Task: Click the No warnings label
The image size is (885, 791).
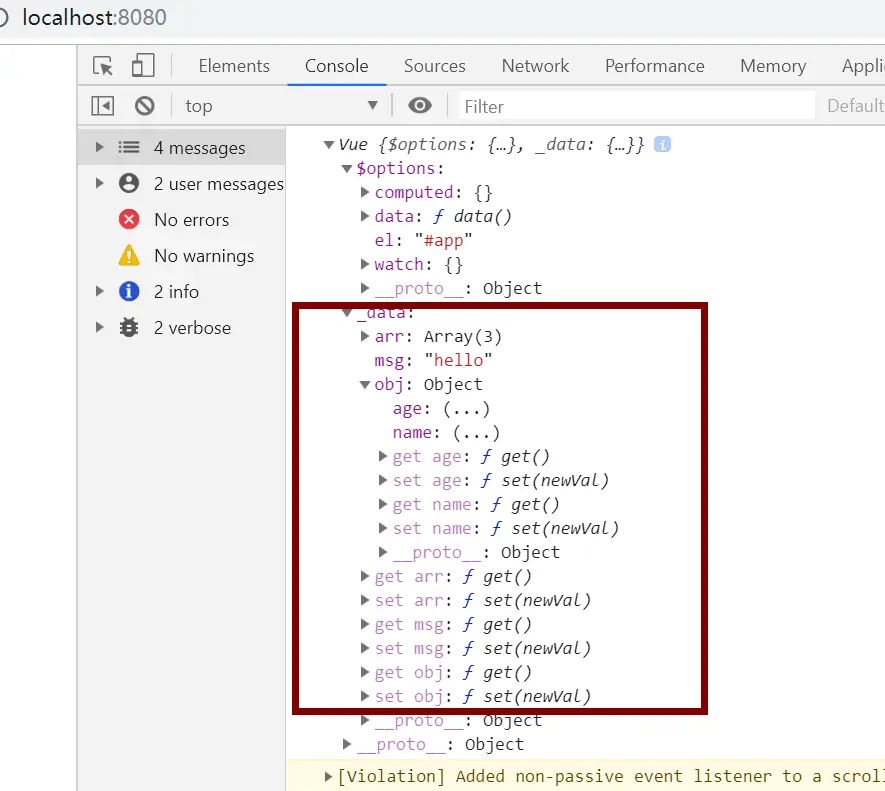Action: click(x=204, y=256)
